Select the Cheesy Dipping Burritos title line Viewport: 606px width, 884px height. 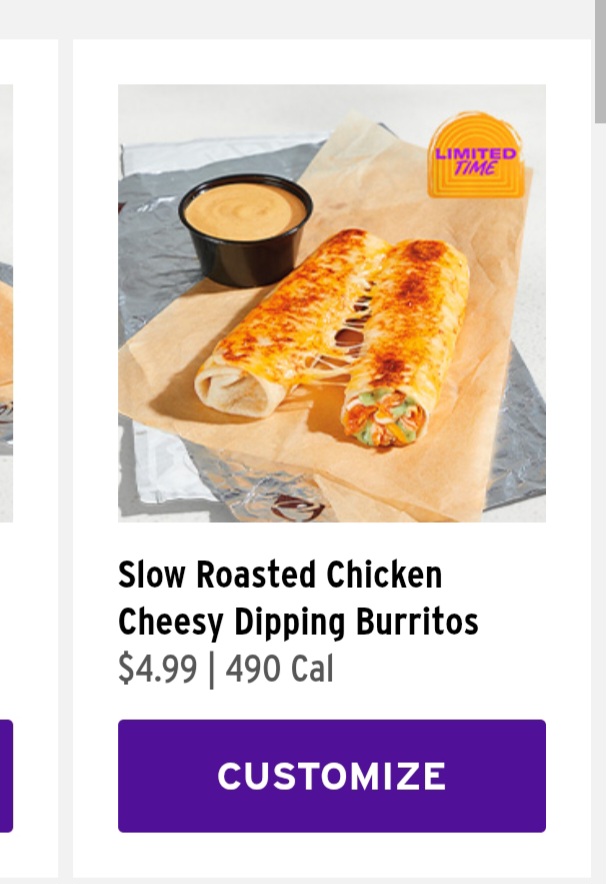point(298,622)
